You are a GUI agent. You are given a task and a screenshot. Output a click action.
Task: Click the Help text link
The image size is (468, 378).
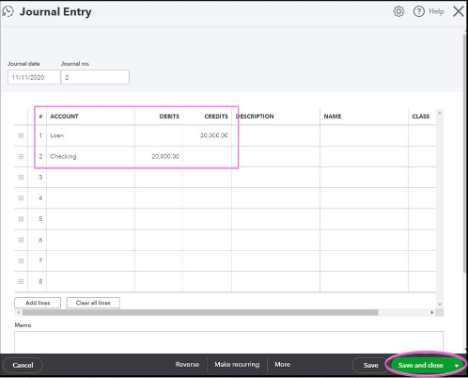[436, 11]
